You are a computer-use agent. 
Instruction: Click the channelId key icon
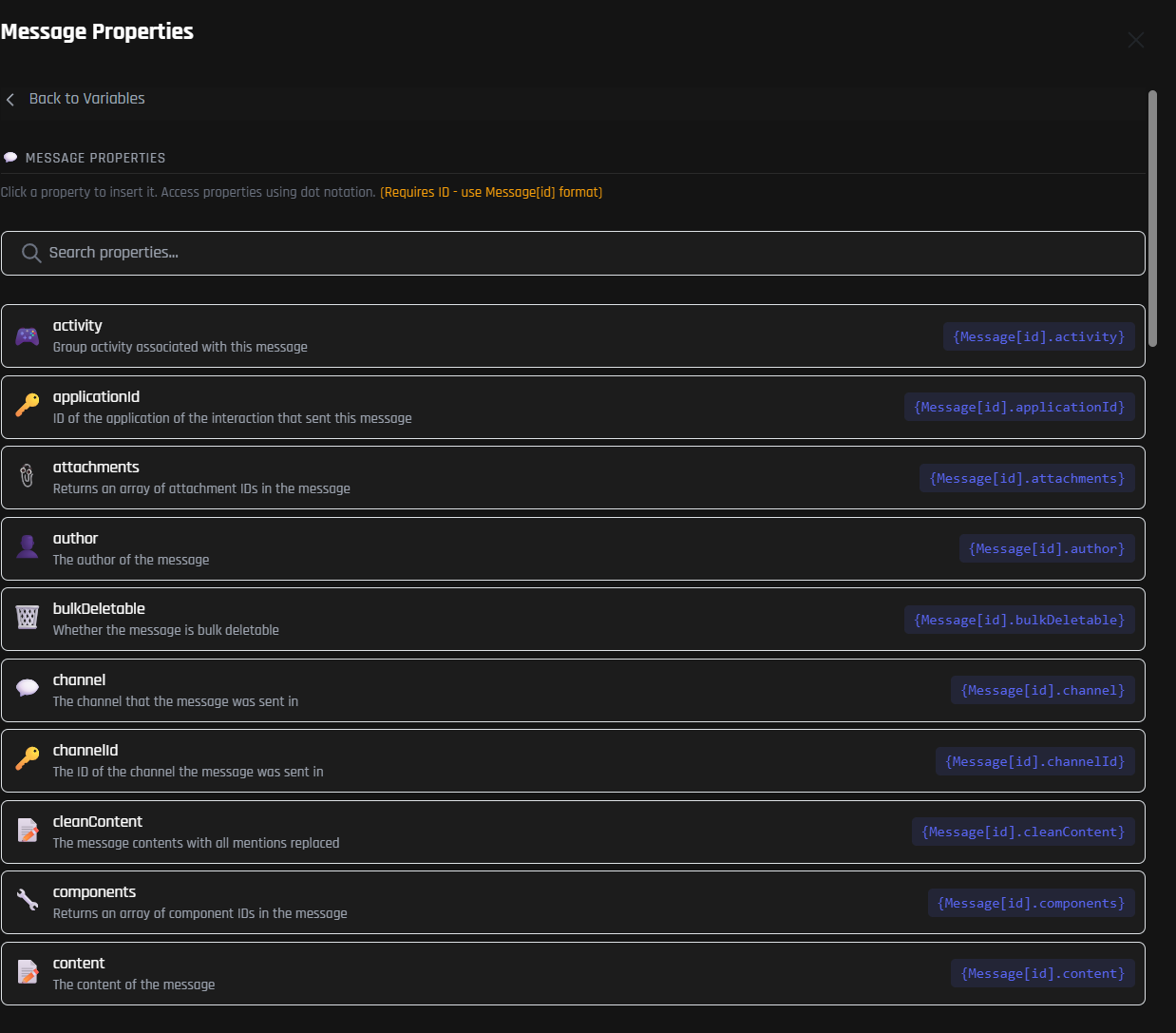pyautogui.click(x=28, y=758)
